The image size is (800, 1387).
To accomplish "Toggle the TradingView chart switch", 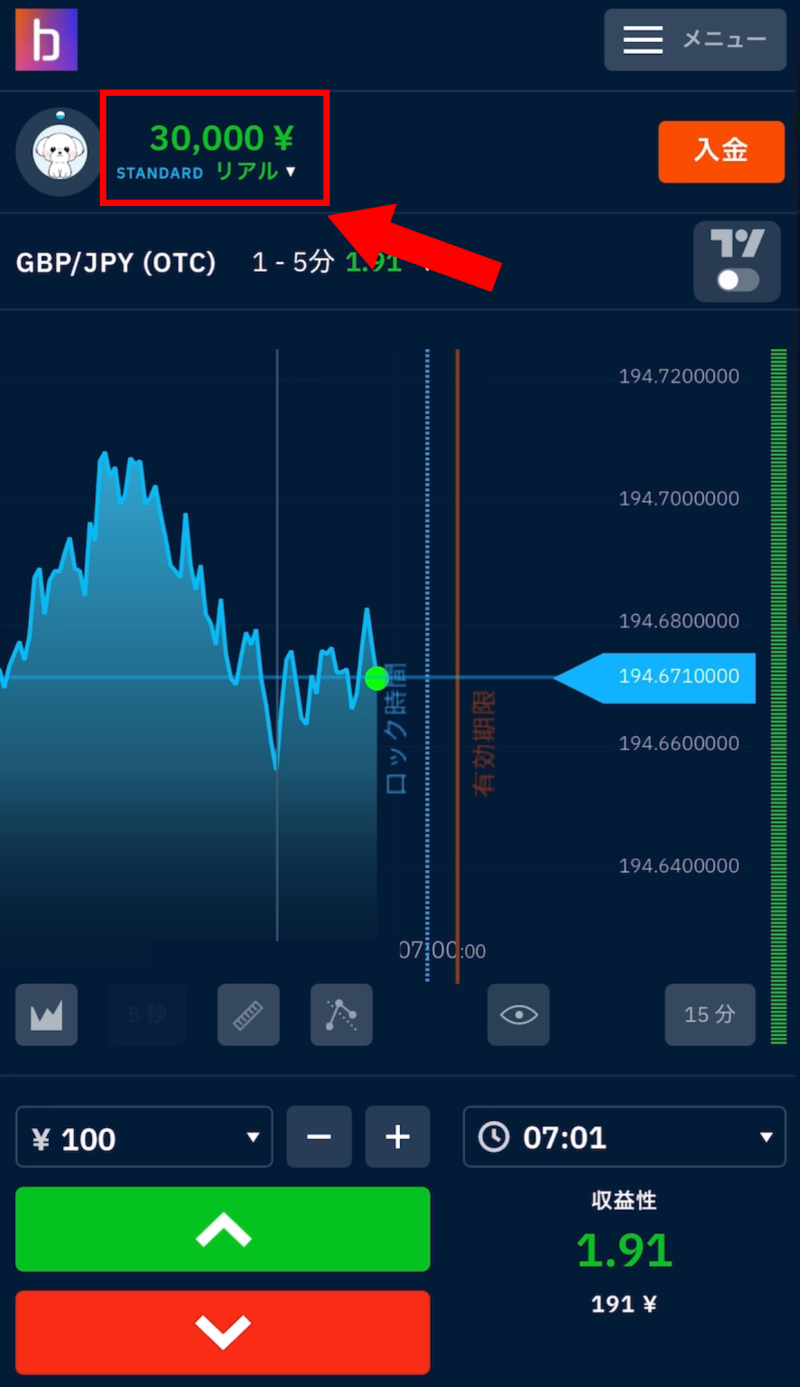I will 737,280.
